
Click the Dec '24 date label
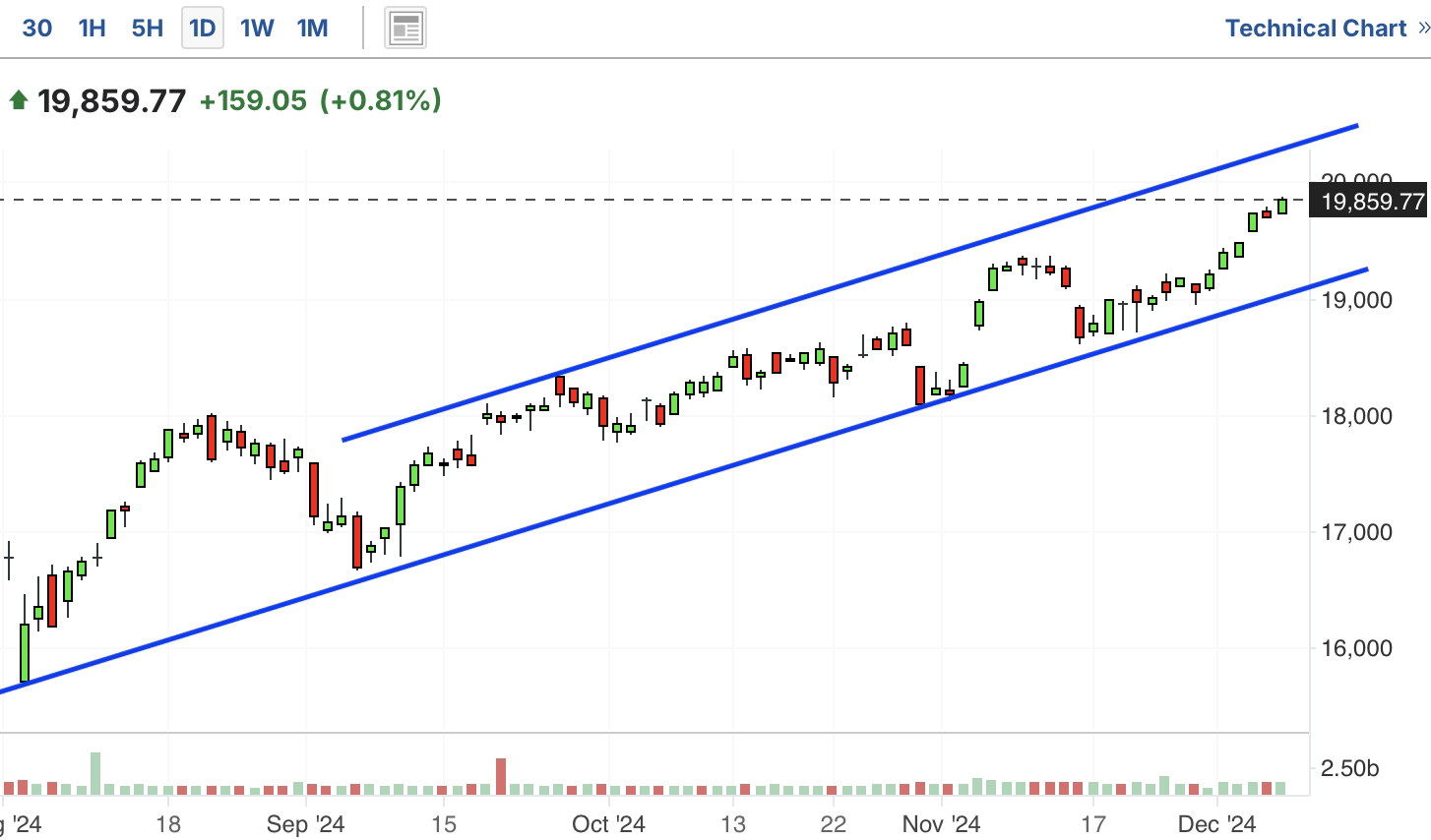point(1217,824)
